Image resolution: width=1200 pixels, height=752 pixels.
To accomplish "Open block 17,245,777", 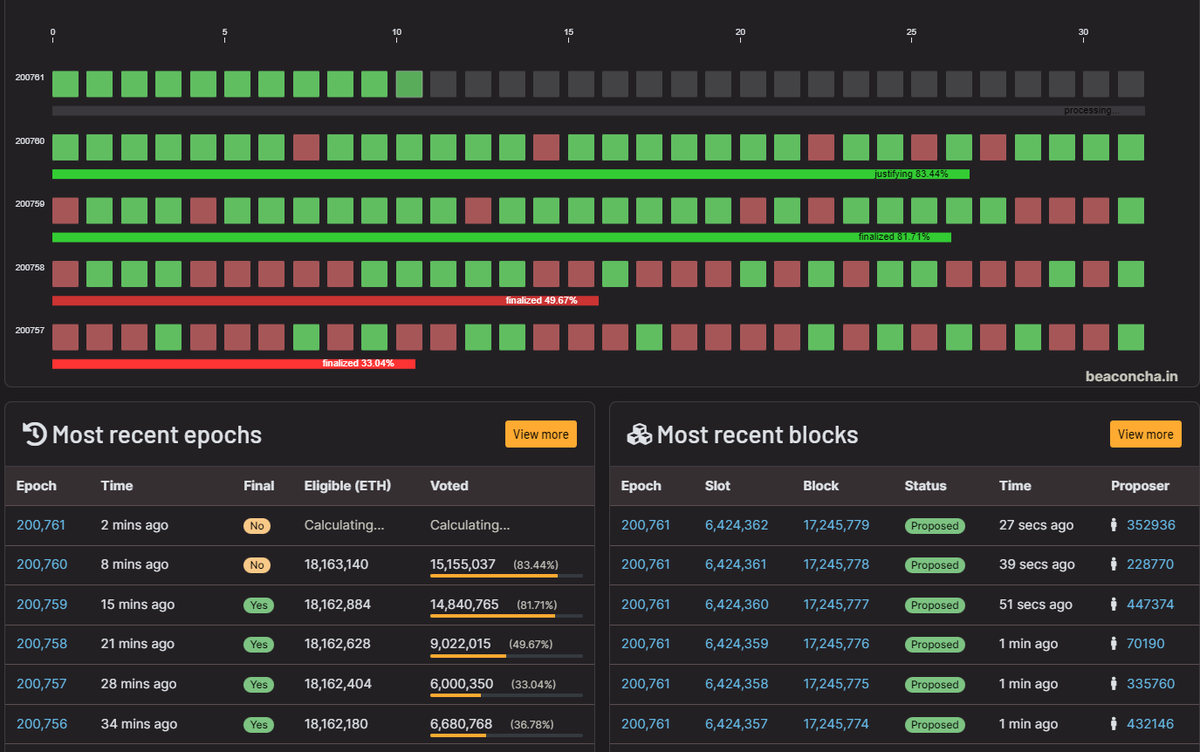I will 836,604.
